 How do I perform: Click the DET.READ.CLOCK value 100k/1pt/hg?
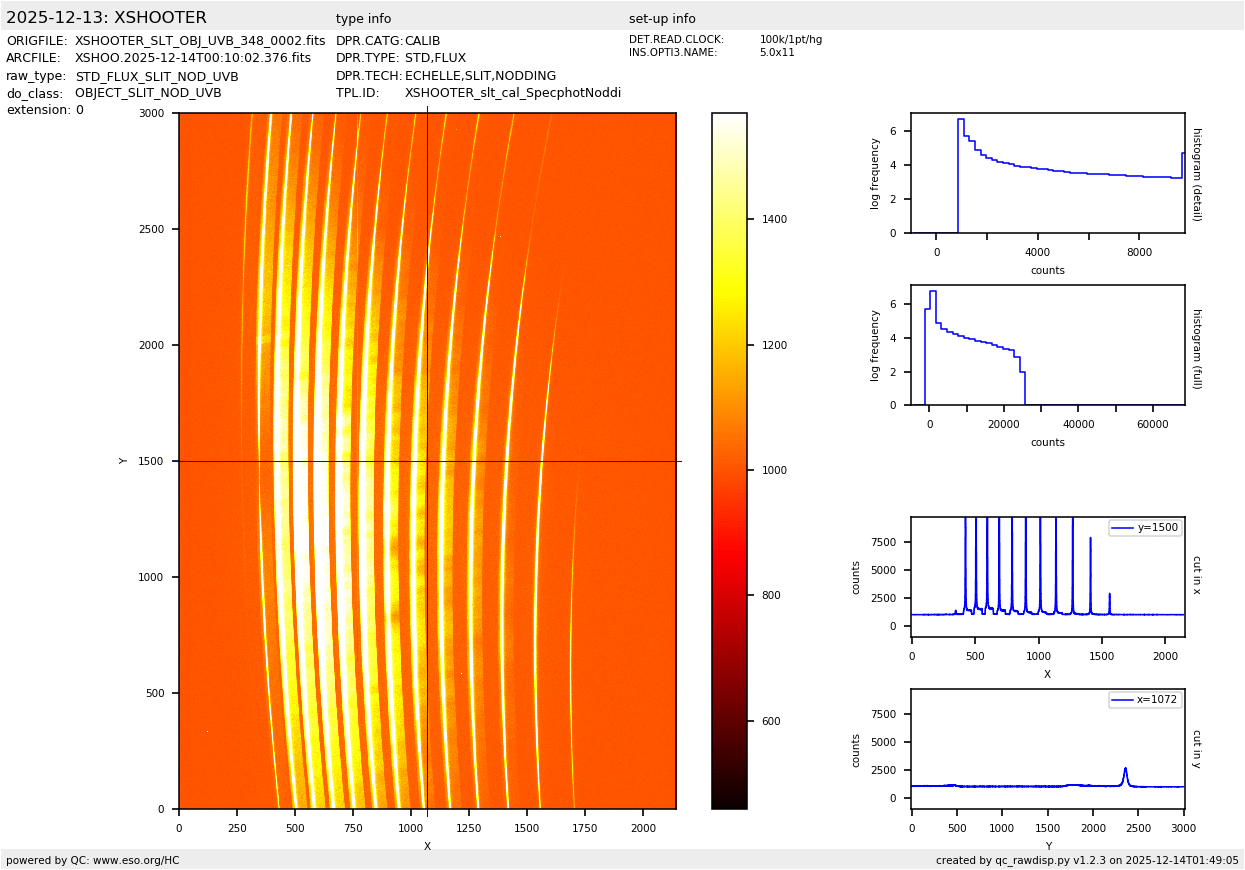tap(790, 40)
